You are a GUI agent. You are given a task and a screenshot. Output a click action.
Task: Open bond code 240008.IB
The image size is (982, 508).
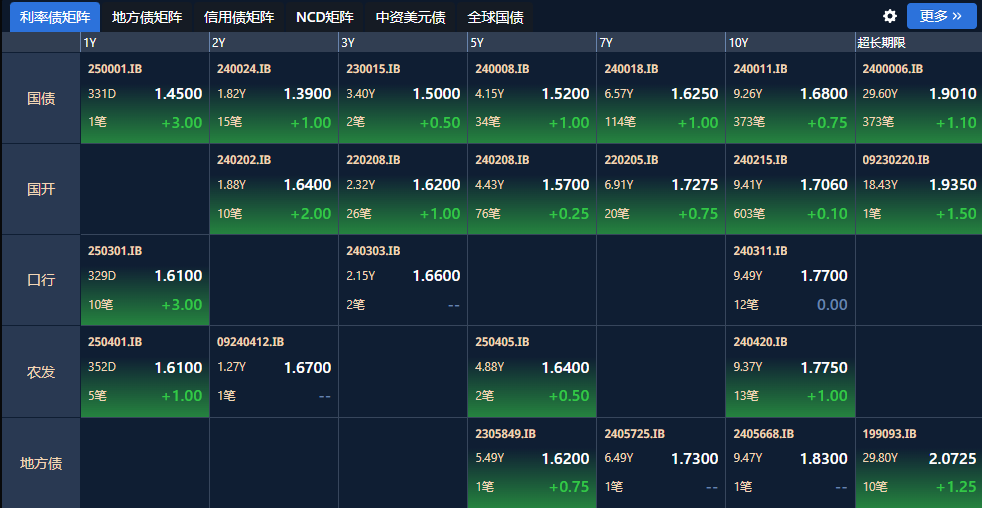pyautogui.click(x=502, y=69)
